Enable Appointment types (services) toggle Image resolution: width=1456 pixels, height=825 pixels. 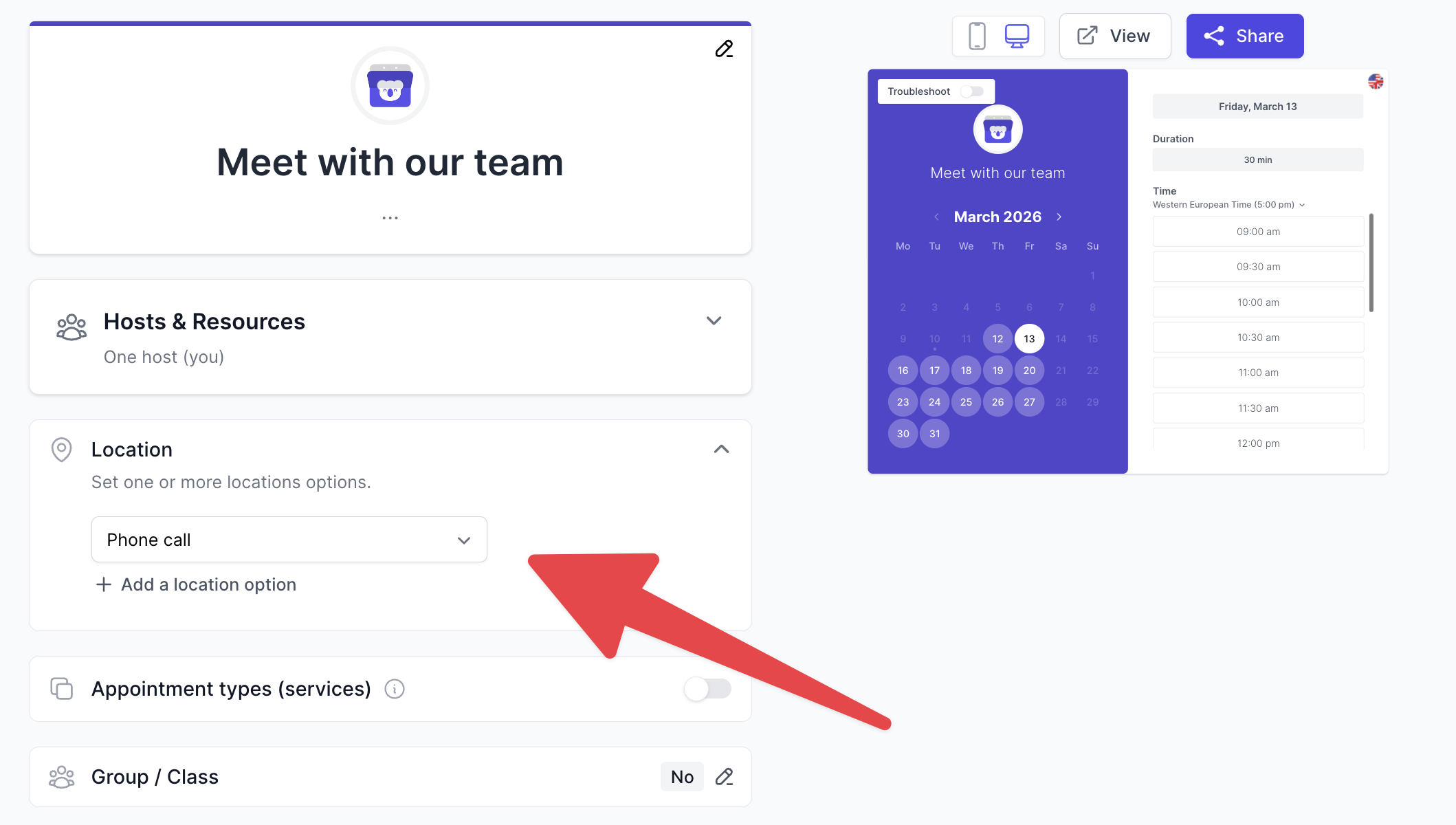coord(707,689)
